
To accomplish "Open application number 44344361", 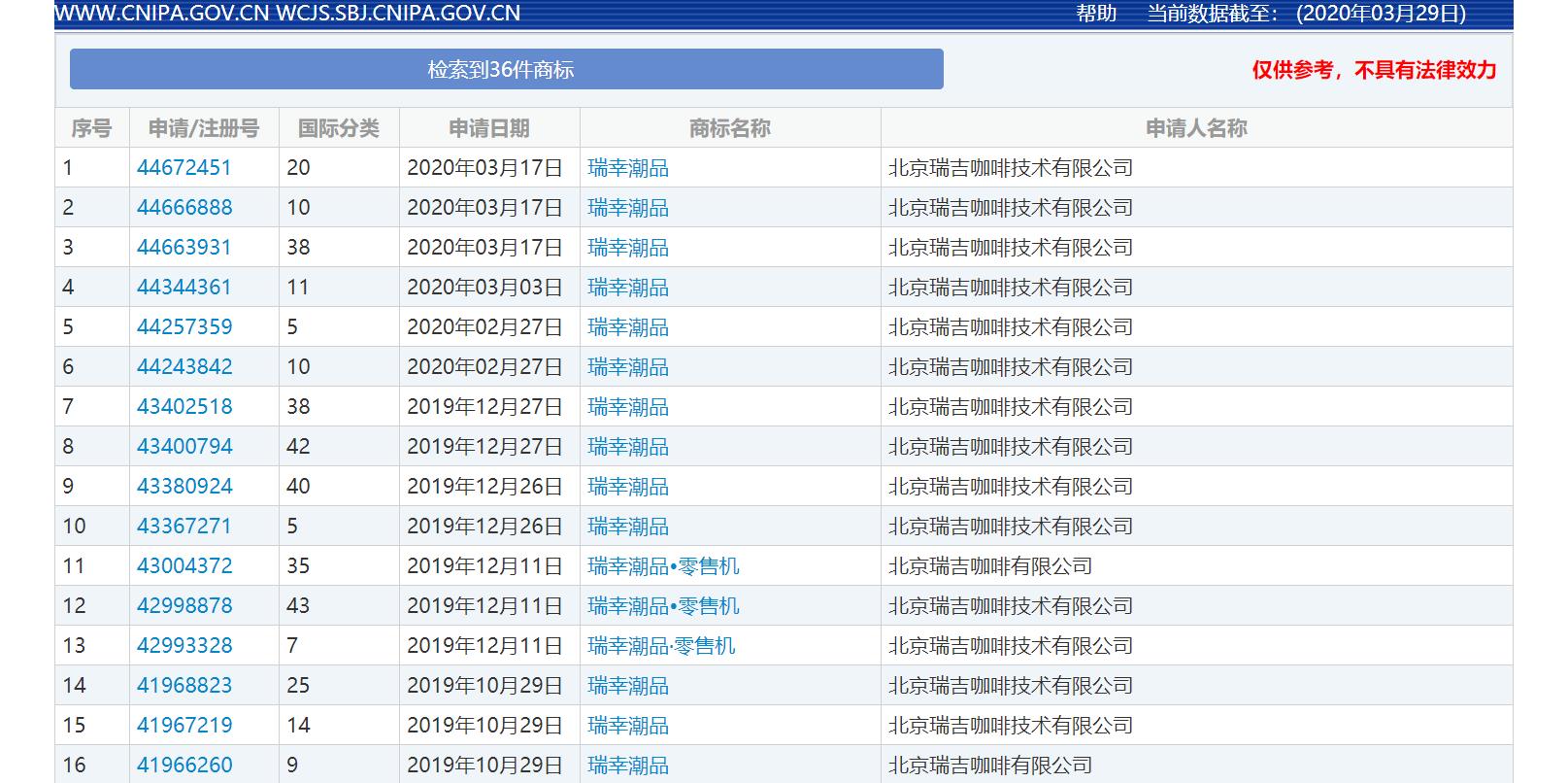I will pyautogui.click(x=184, y=288).
